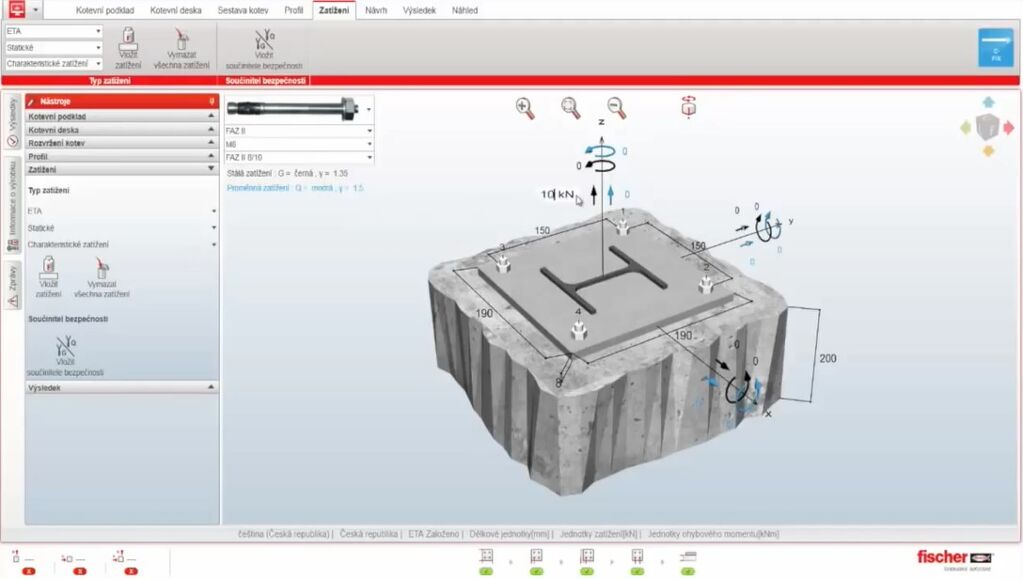The width and height of the screenshot is (1023, 579).
Task: Click the Stálá zatížení legend text
Action: (287, 174)
